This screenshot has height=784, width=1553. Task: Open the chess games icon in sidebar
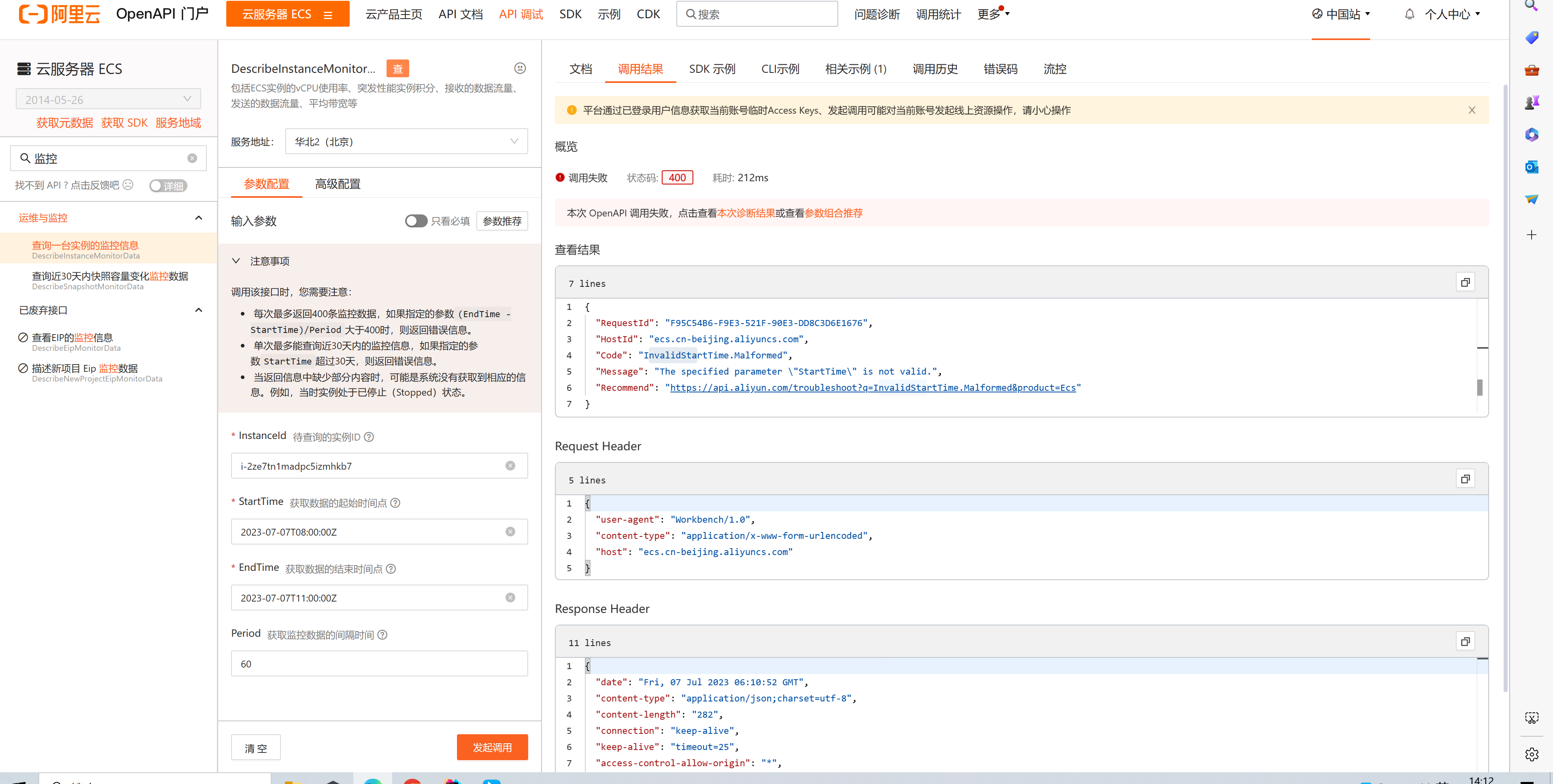(x=1531, y=102)
